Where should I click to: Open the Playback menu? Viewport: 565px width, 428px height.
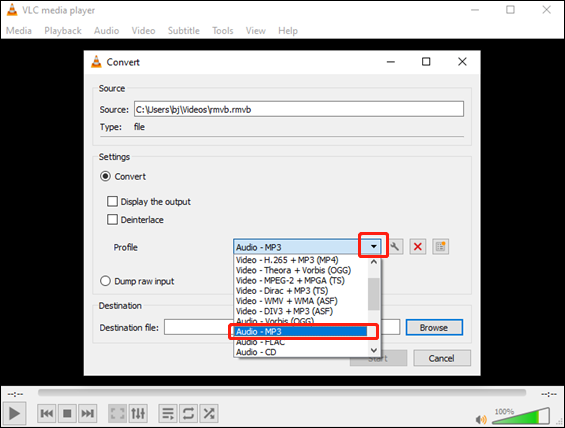click(x=63, y=31)
